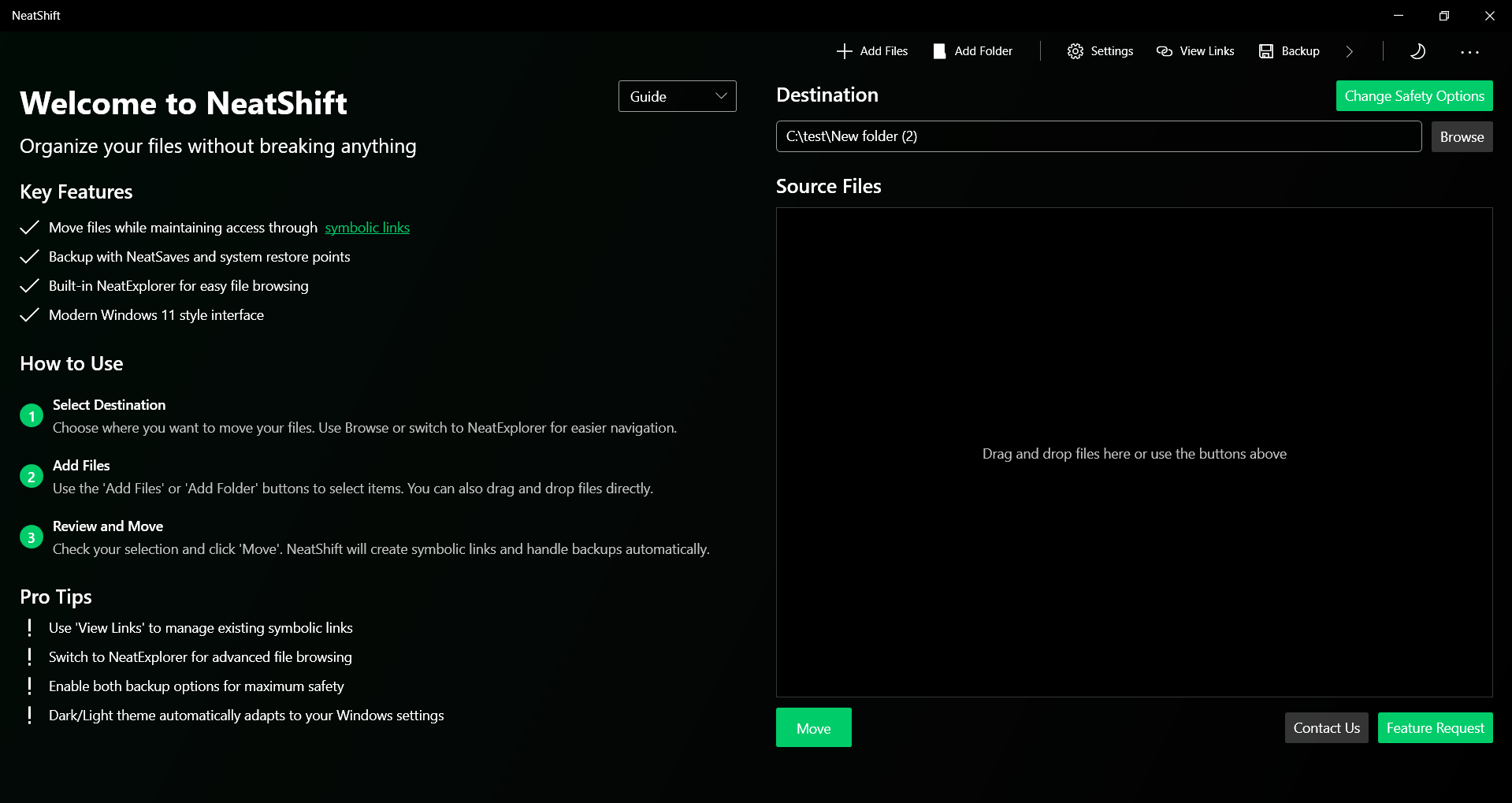Click tip about 'View Links' managing symbolic links
This screenshot has width=1512, height=803.
pos(201,628)
